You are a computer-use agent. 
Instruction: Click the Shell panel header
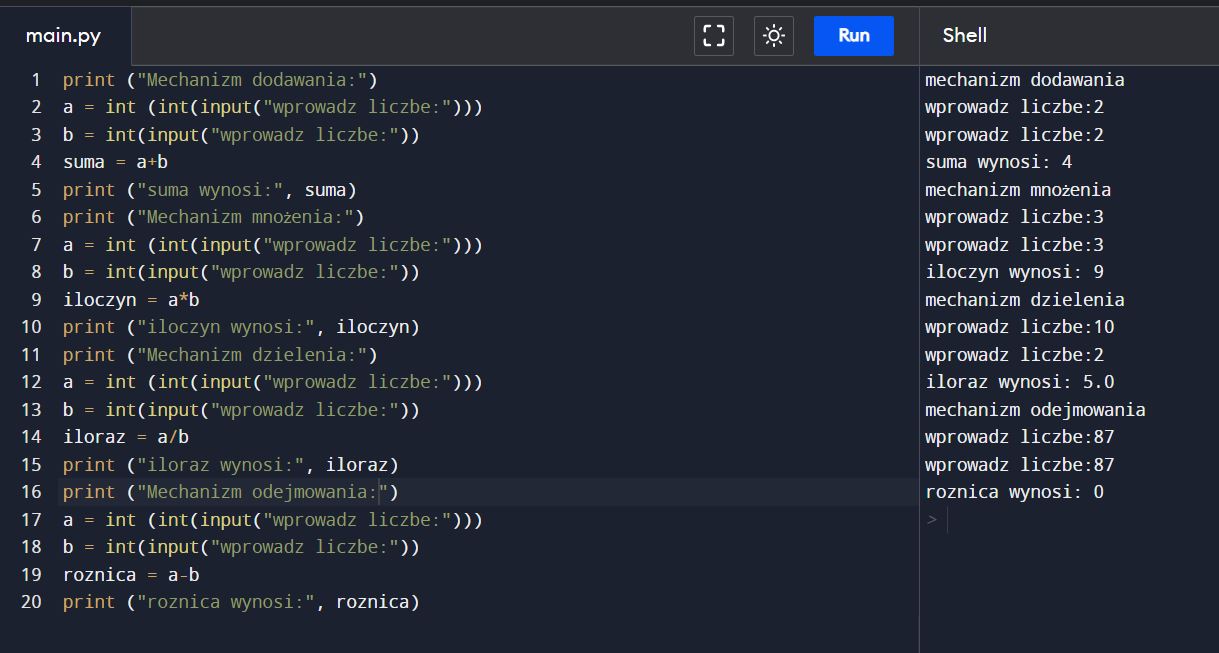click(963, 35)
